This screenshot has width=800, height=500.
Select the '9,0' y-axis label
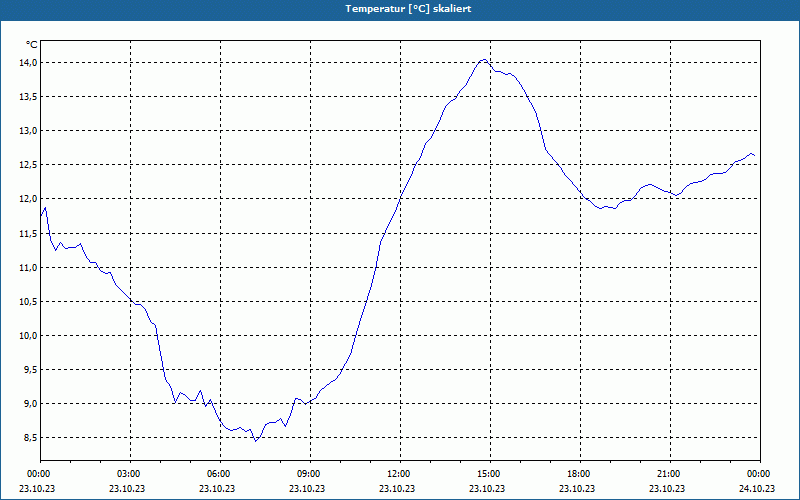point(31,404)
